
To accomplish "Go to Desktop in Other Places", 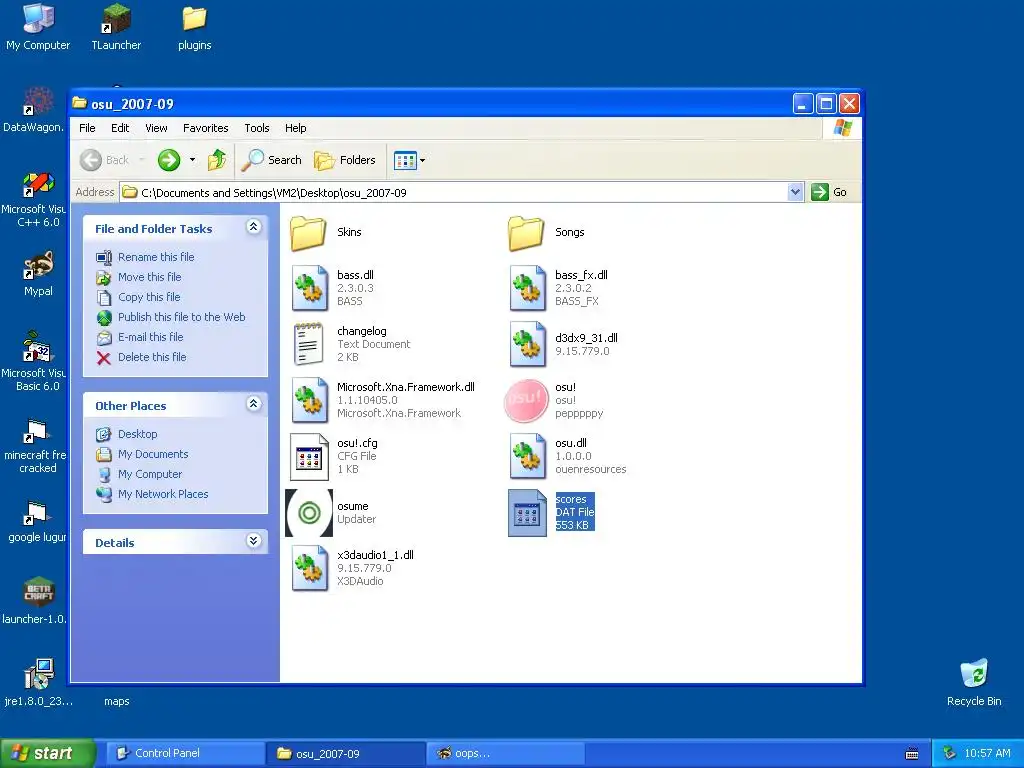I will click(x=137, y=434).
